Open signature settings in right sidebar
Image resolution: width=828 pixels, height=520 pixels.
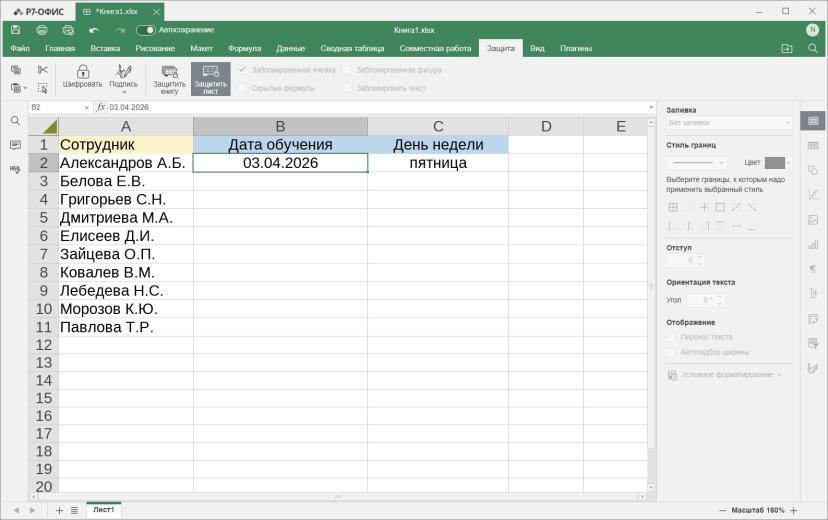pyautogui.click(x=813, y=368)
